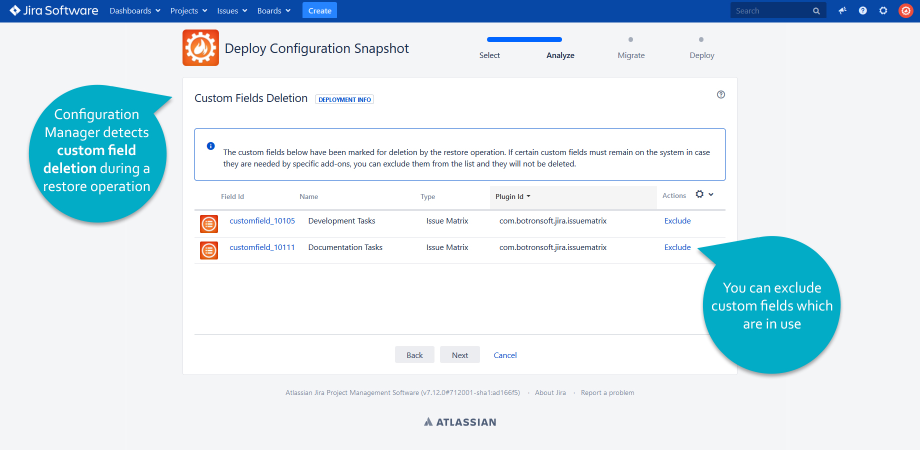Viewport: 920px width, 450px height.
Task: Select the Select wizard step
Action: 489,55
